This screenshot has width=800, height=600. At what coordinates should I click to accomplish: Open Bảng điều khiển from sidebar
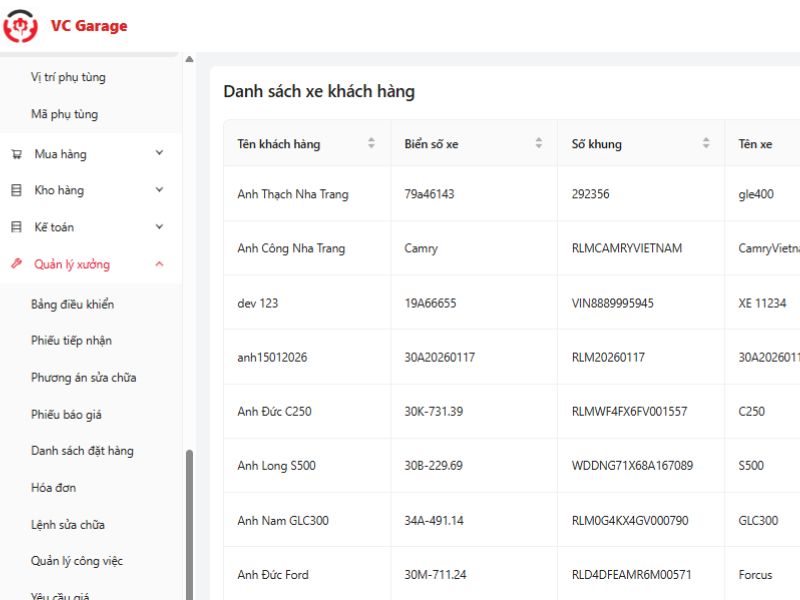coord(75,305)
